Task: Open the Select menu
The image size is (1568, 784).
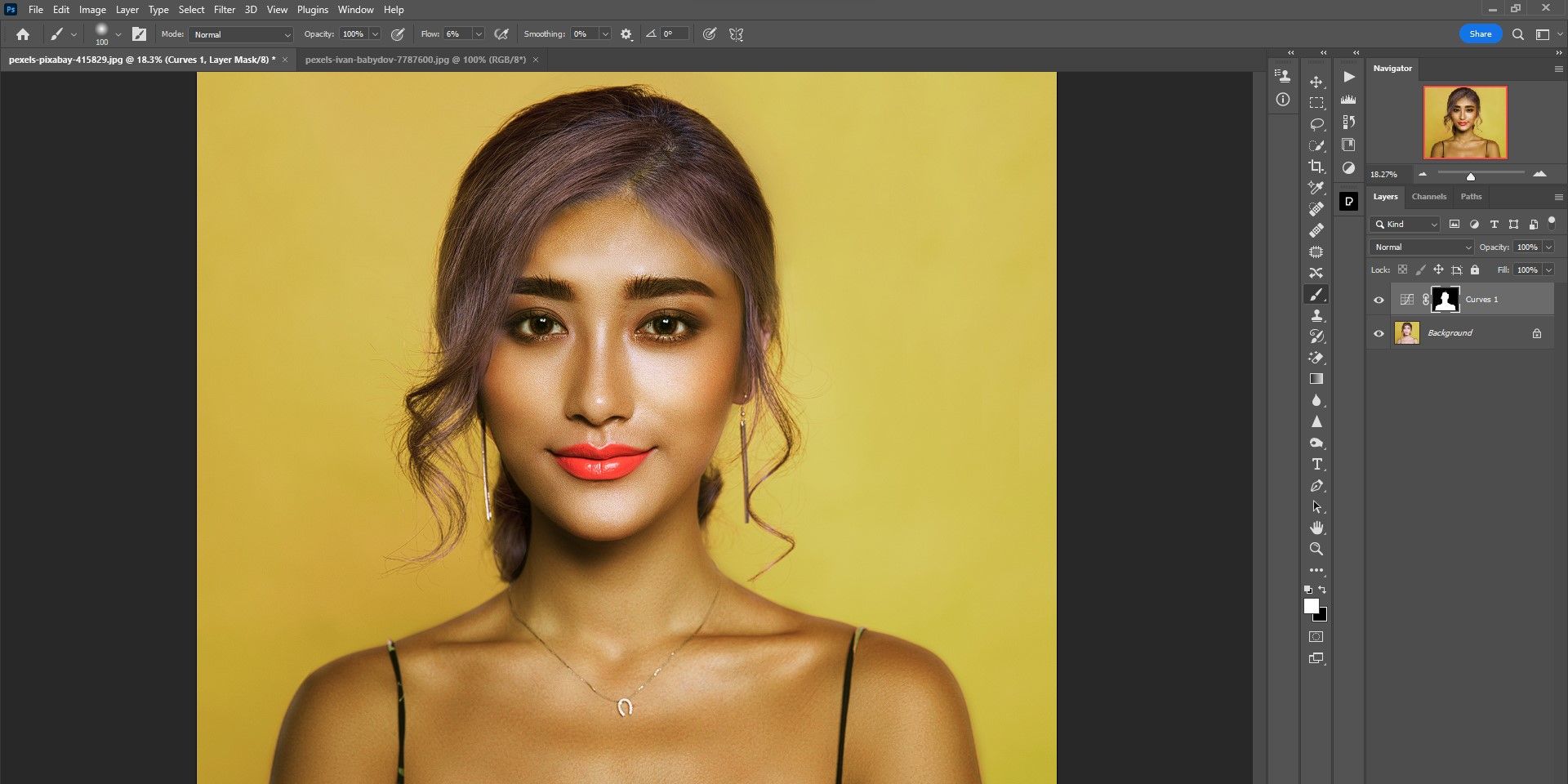Action: coord(191,10)
